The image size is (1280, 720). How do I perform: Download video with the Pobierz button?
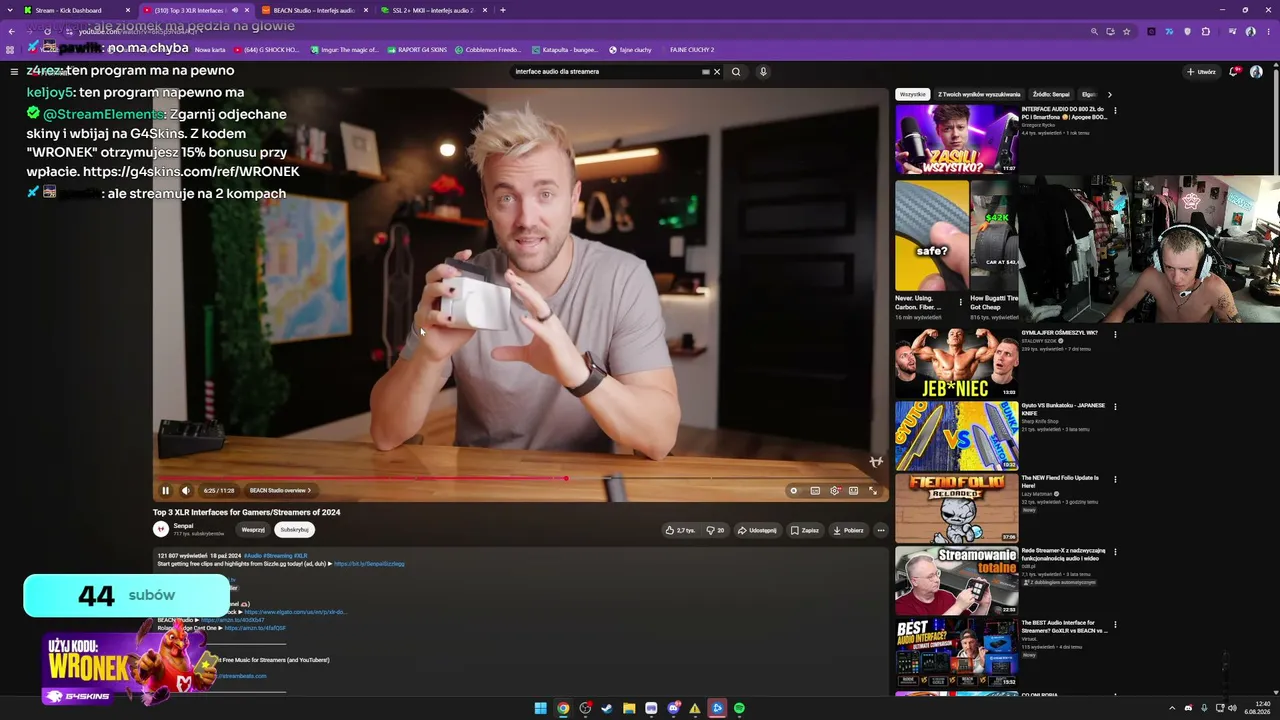pyautogui.click(x=848, y=530)
